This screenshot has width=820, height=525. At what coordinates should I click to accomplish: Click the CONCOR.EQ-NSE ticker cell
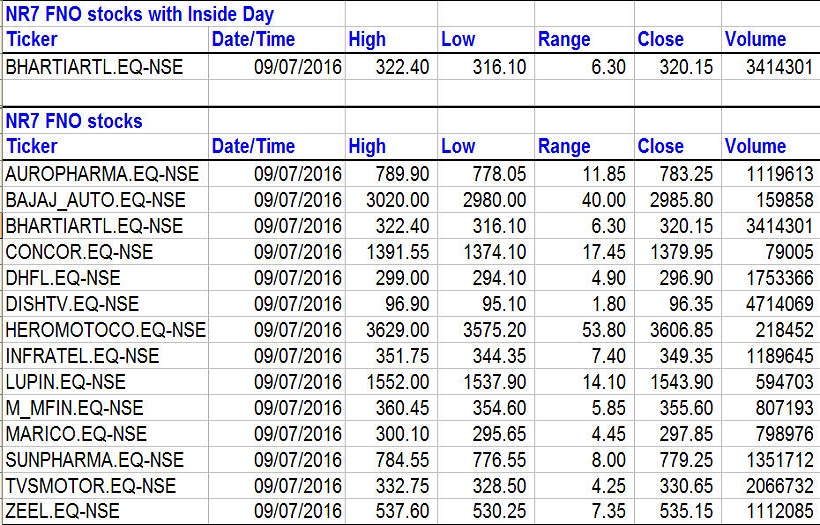pyautogui.click(x=80, y=252)
